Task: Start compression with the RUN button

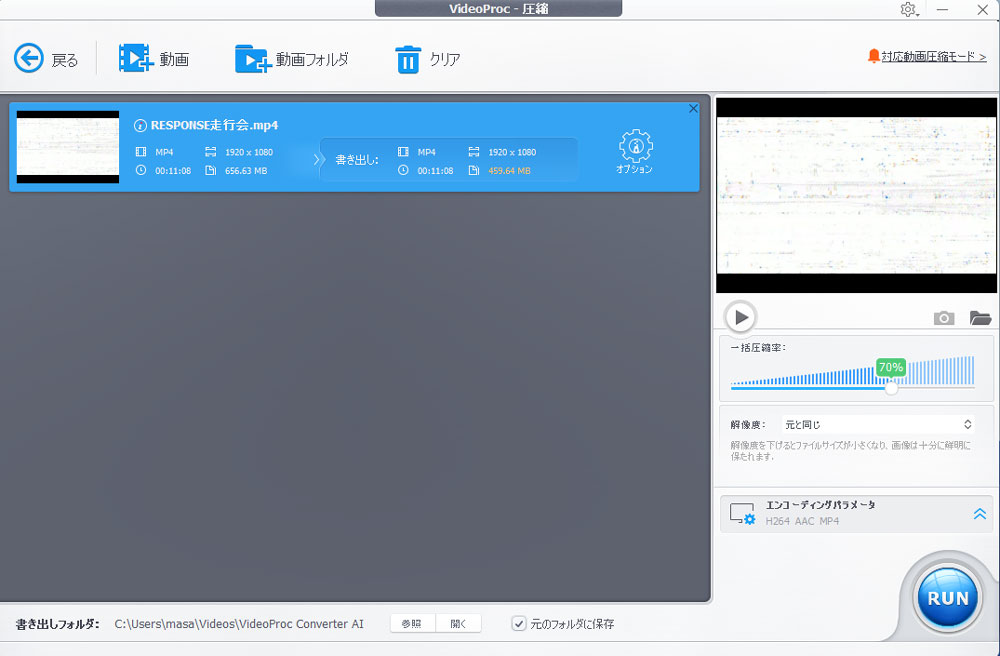Action: [948, 598]
